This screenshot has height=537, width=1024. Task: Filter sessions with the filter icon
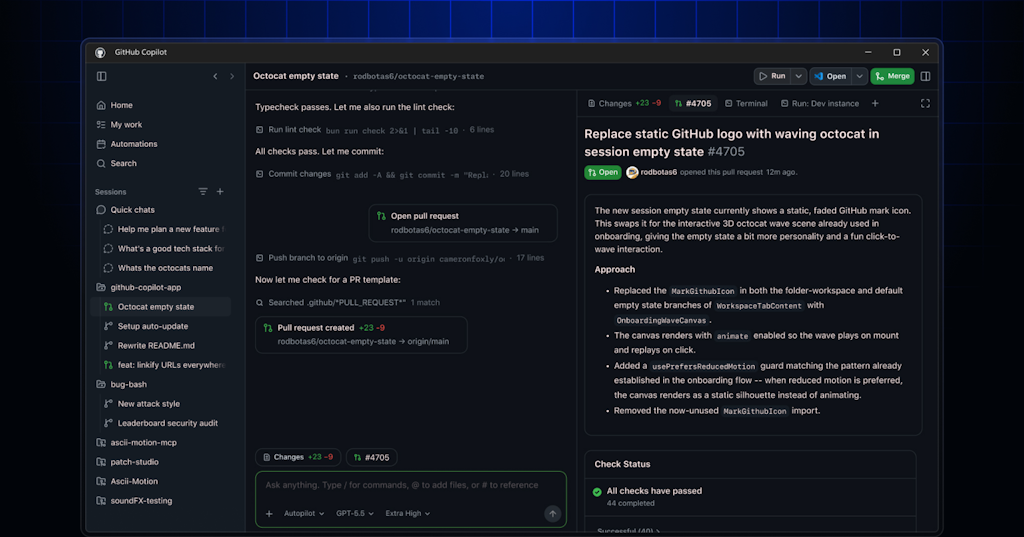203,191
